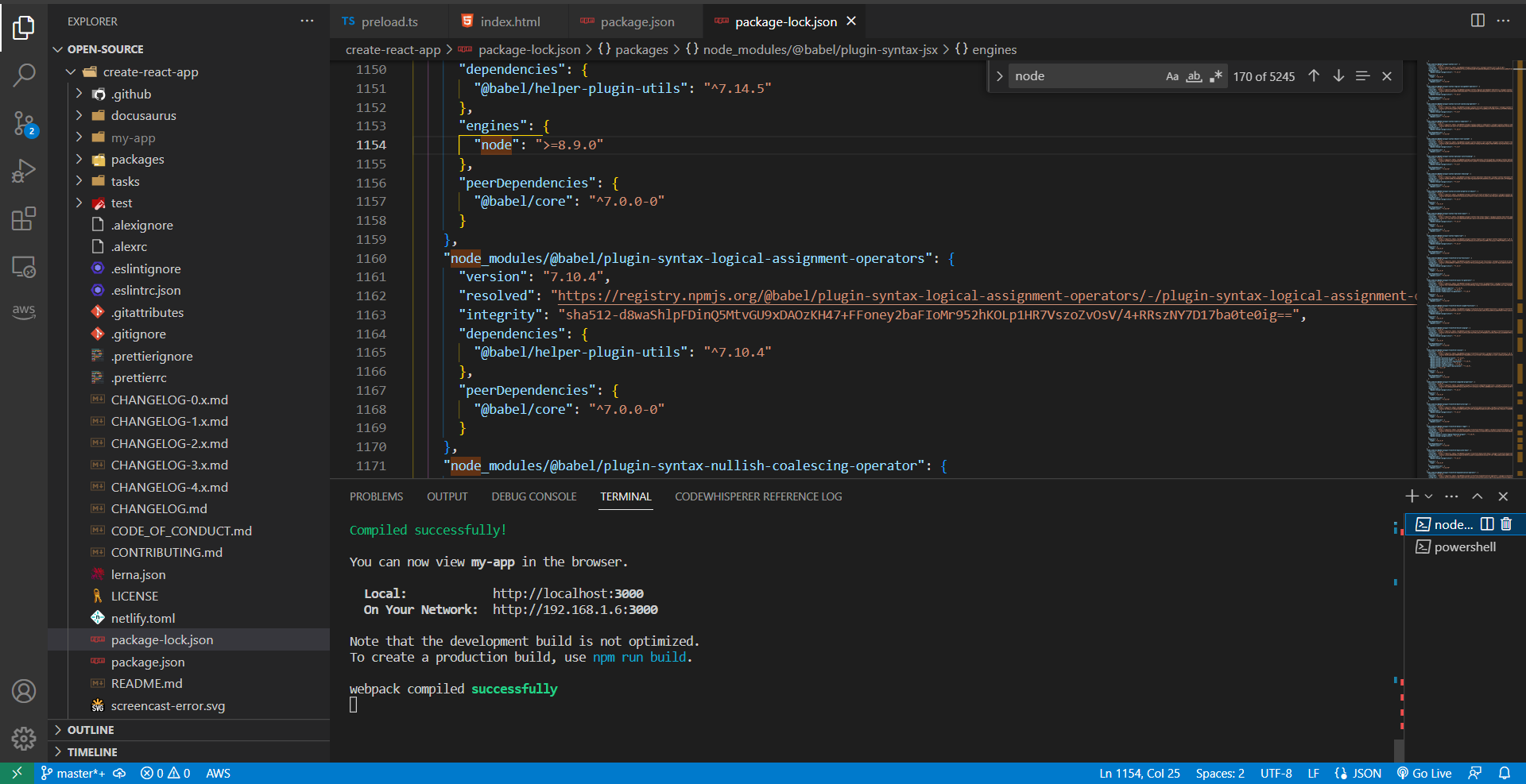The height and width of the screenshot is (784, 1526).
Task: Click UTF-8 encoding in status bar
Action: coord(1276,773)
